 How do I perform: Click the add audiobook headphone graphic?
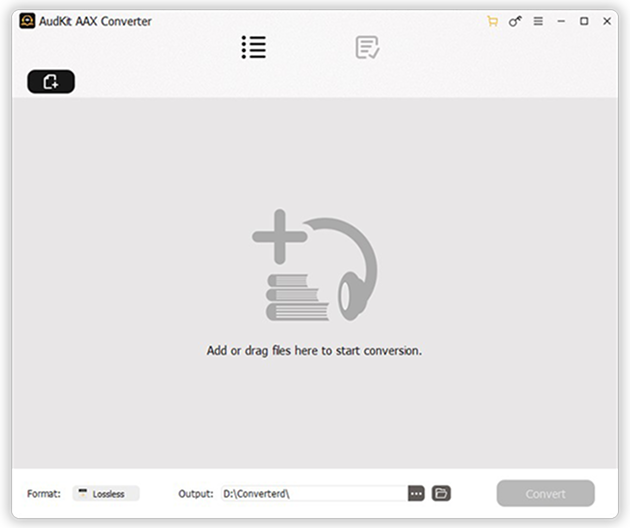click(x=315, y=265)
